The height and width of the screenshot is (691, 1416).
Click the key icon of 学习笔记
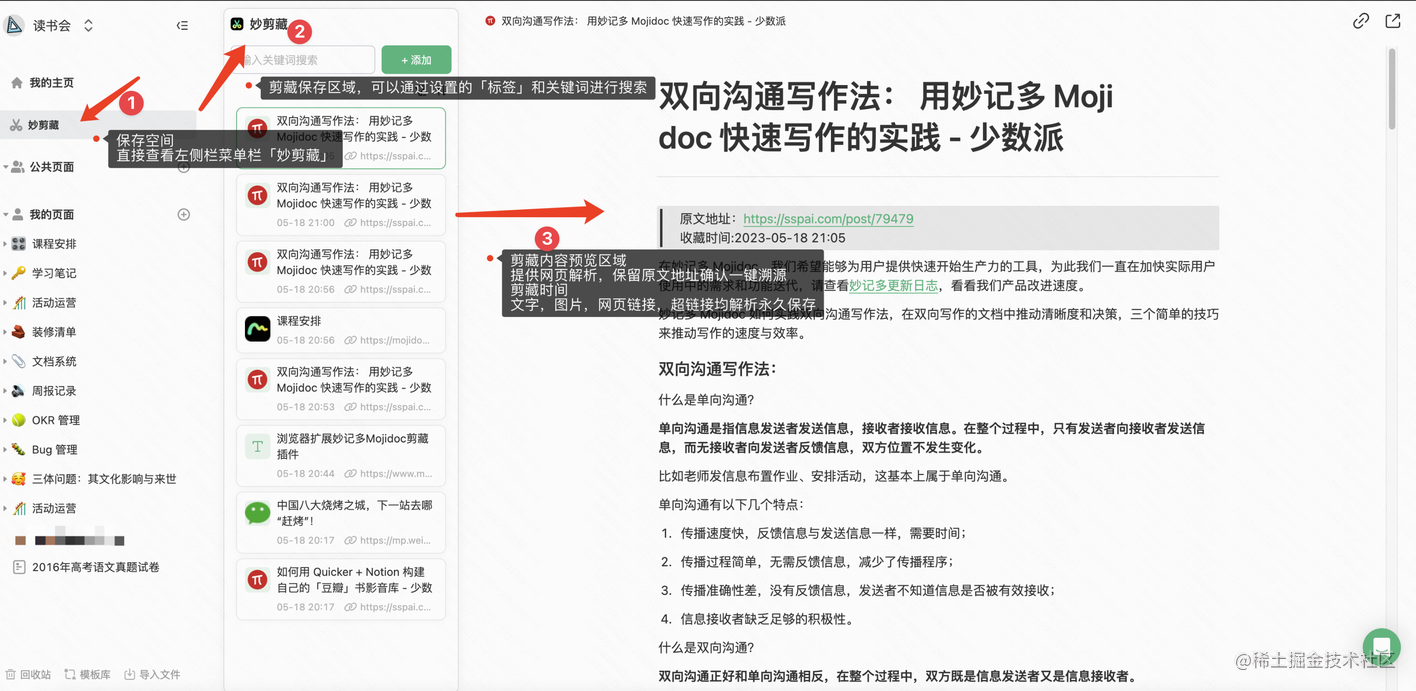(x=18, y=273)
